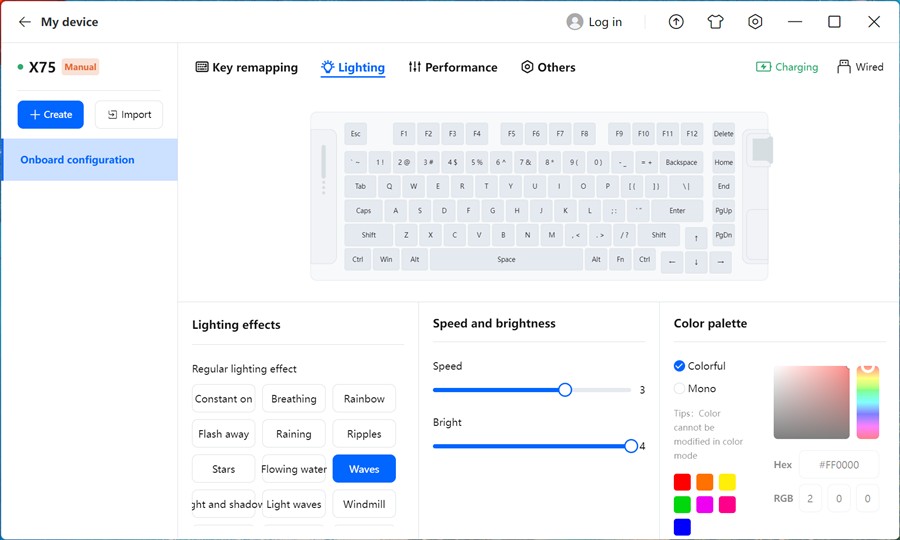Click the Speed slider handle

point(565,390)
